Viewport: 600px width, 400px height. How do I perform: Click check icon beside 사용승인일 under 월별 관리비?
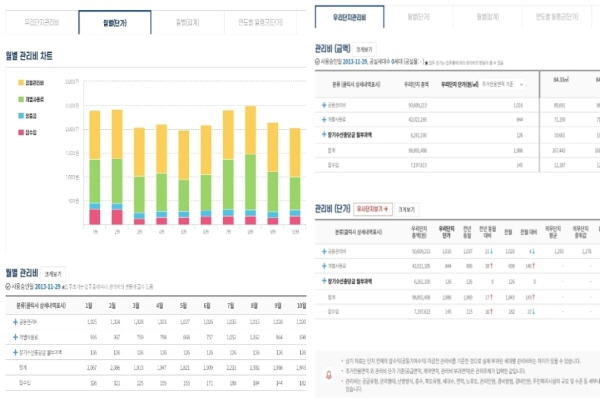coord(8,287)
